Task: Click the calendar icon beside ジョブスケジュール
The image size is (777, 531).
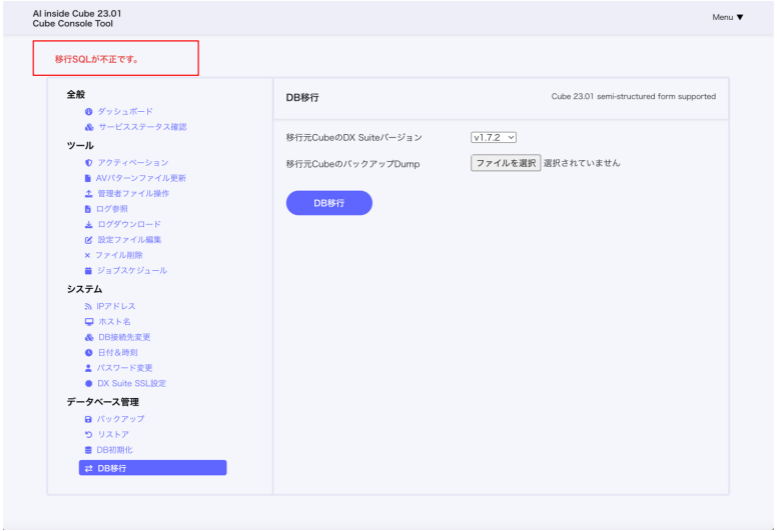Action: point(89,271)
